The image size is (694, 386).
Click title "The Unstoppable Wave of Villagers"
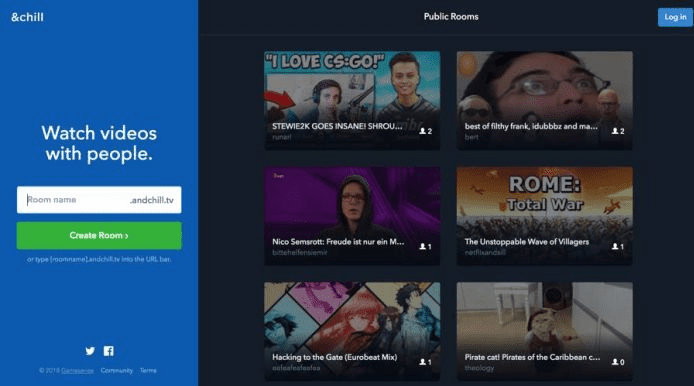click(527, 242)
